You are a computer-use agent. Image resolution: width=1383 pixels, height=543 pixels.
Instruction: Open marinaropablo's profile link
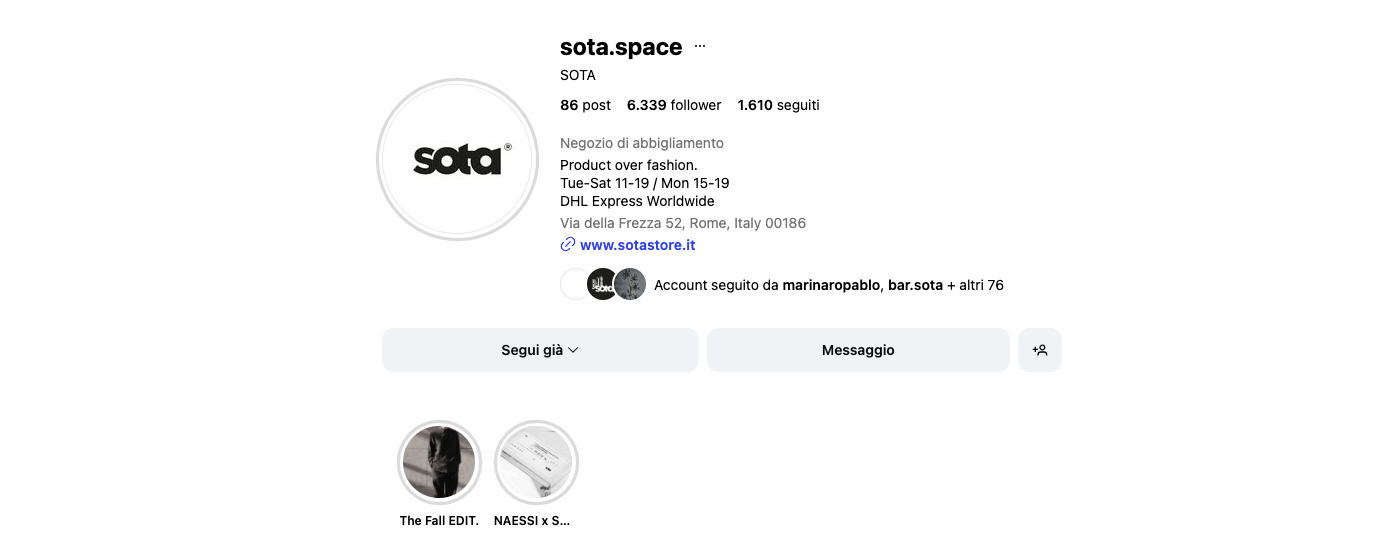coord(831,285)
